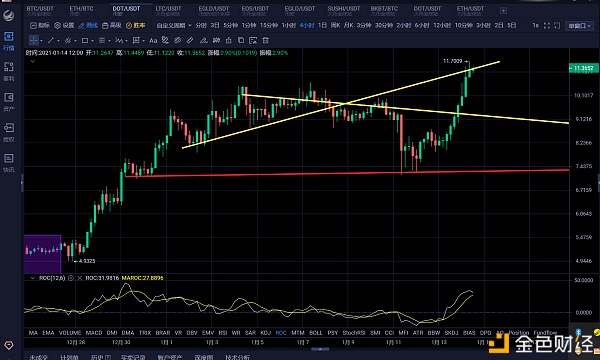Select the wave pattern drawing tool
The width and height of the screenshot is (600, 360).
point(119,40)
